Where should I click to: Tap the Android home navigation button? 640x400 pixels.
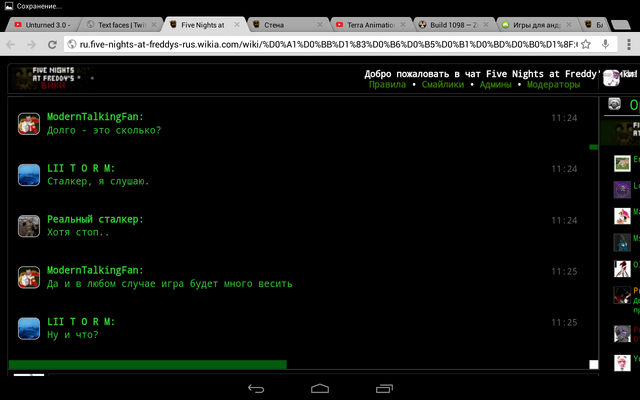pyautogui.click(x=320, y=388)
